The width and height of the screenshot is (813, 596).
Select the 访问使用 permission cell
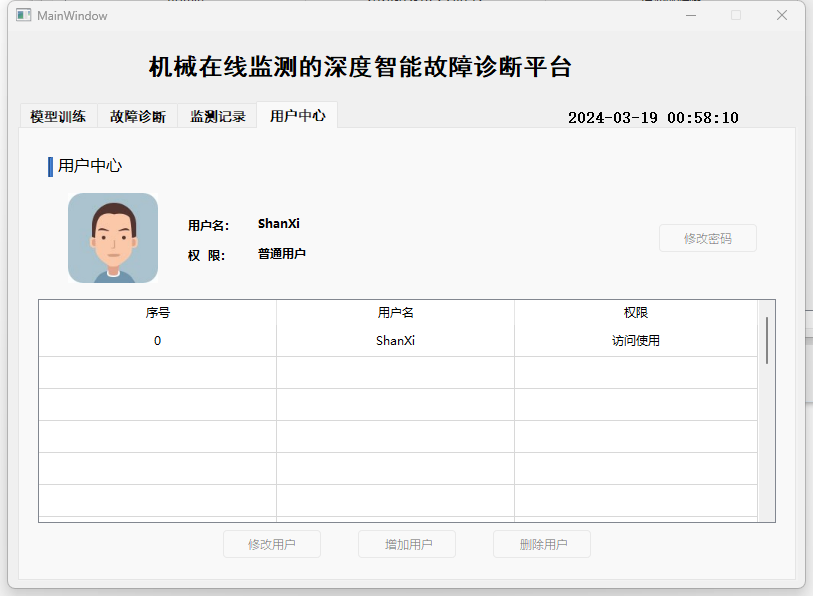pyautogui.click(x=636, y=341)
